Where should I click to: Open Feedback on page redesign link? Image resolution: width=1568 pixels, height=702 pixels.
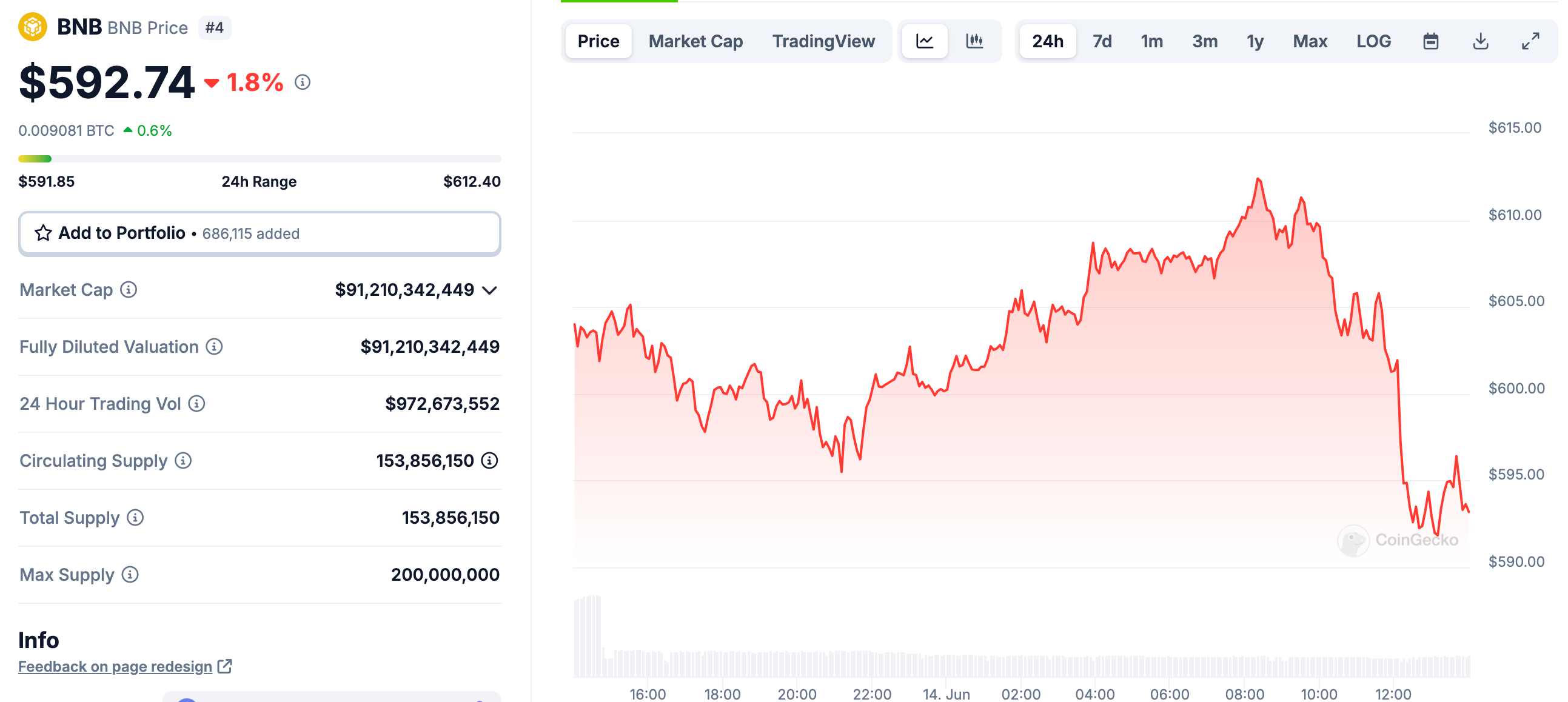tap(116, 667)
